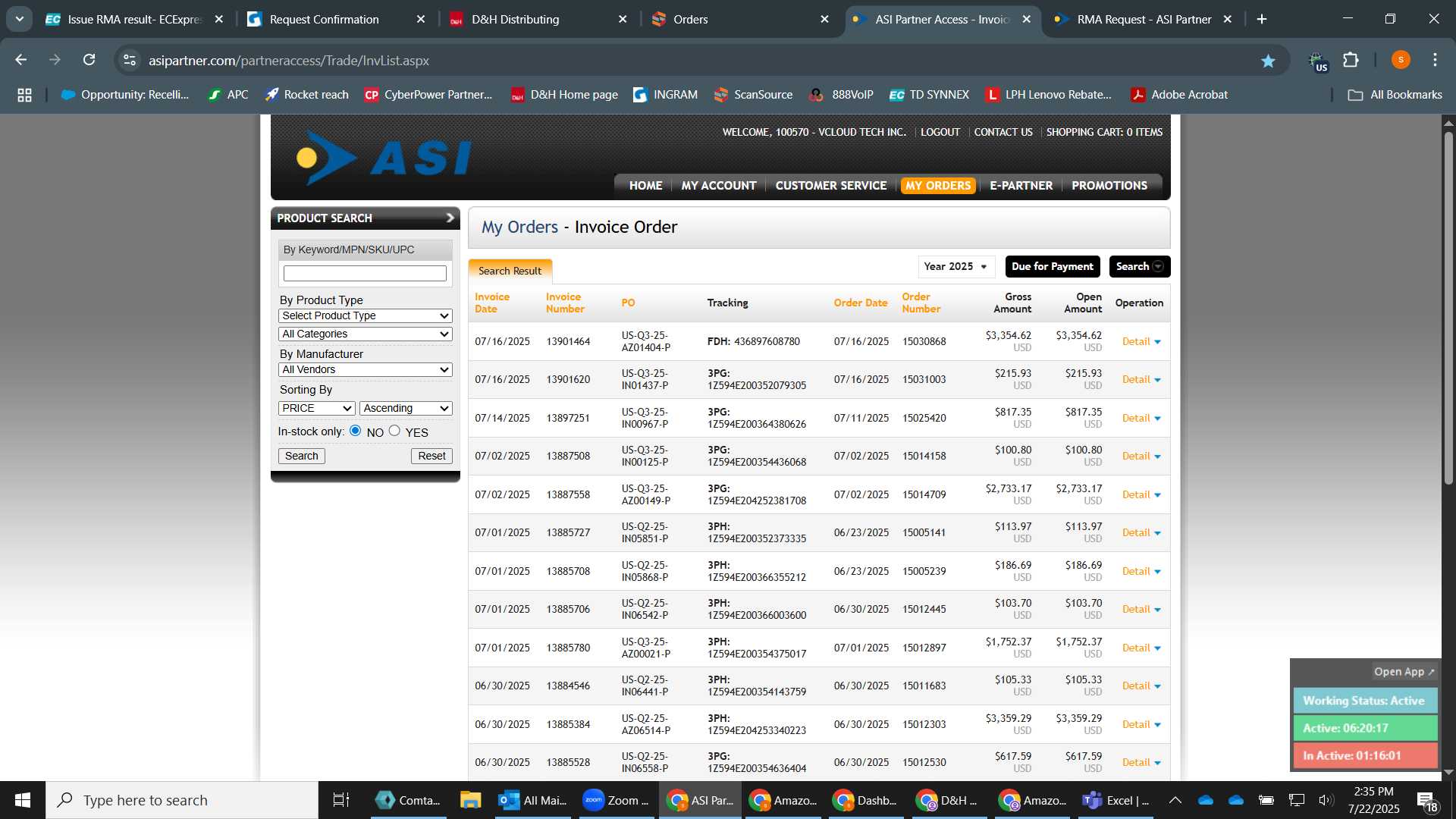Open the US VPN extension icon
The width and height of the screenshot is (1456, 819).
[x=1318, y=61]
